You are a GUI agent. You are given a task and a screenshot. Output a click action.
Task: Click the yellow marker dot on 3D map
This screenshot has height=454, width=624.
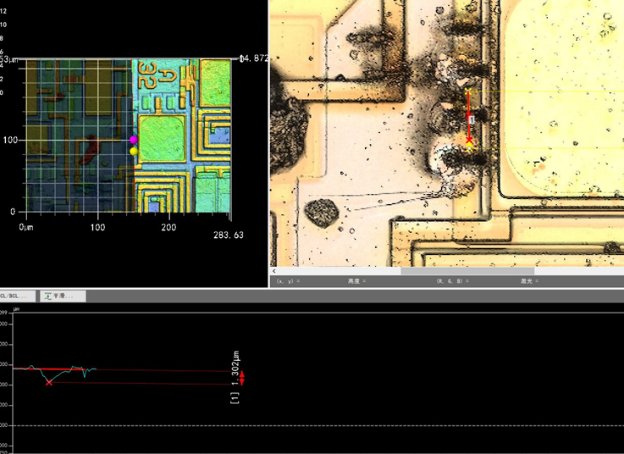click(133, 151)
